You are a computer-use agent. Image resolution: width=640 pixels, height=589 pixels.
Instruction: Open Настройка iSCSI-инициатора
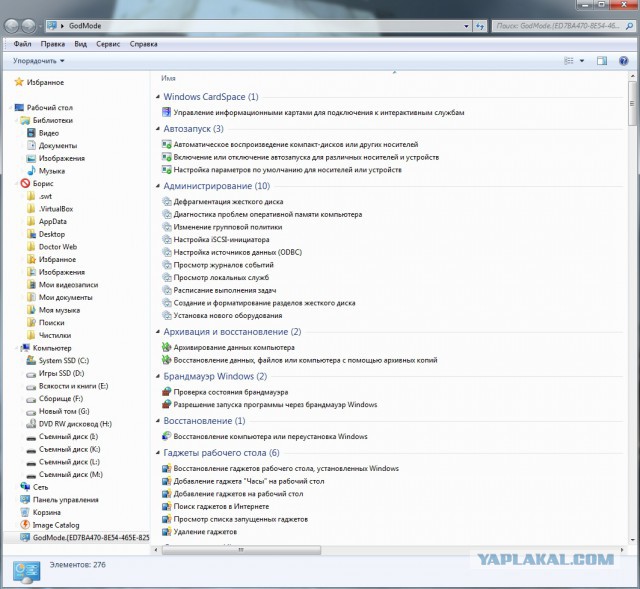coord(221,239)
